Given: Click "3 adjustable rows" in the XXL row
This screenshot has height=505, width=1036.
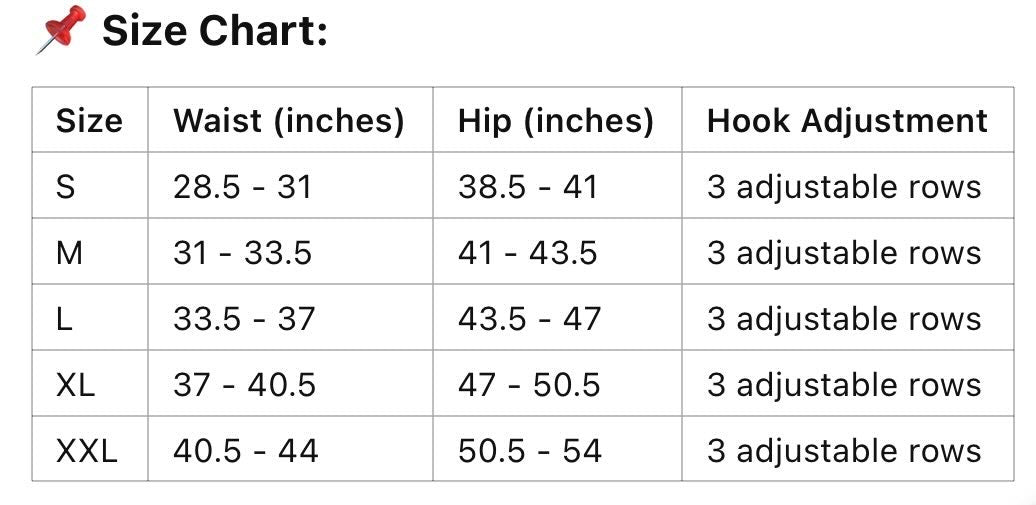Looking at the screenshot, I should [x=844, y=451].
